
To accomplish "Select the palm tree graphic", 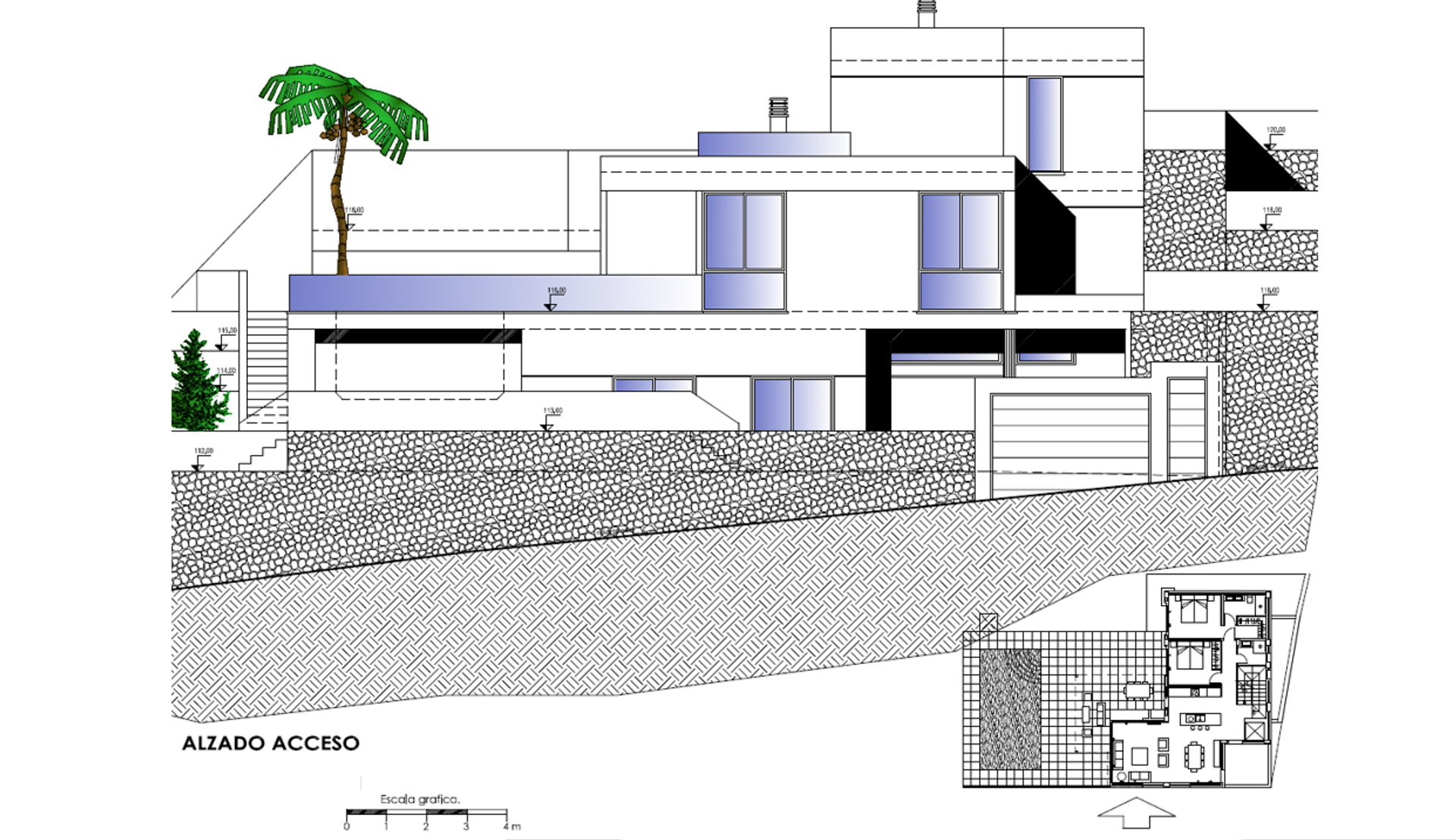I will pos(345,170).
